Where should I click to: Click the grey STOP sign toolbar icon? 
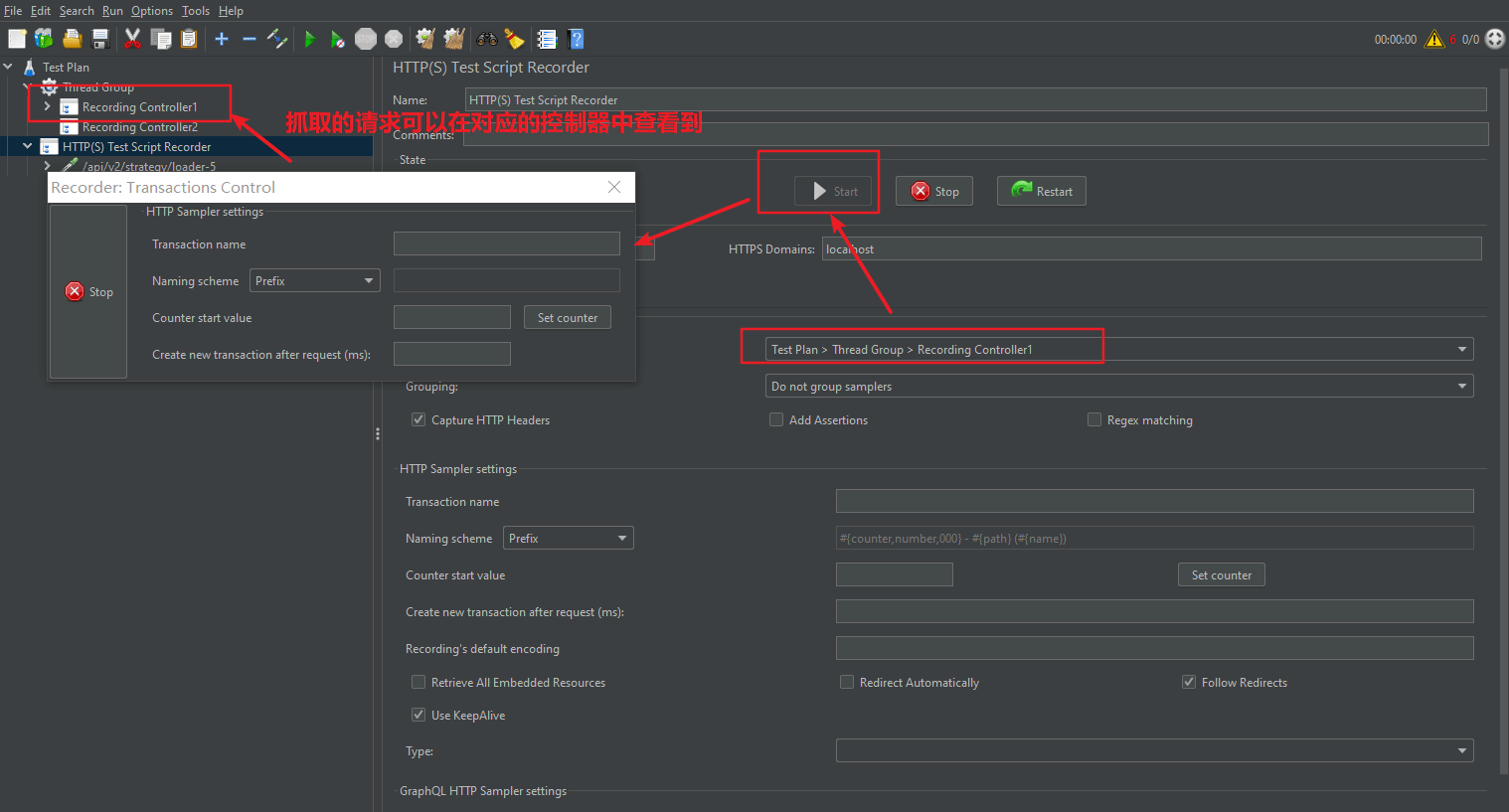366,39
